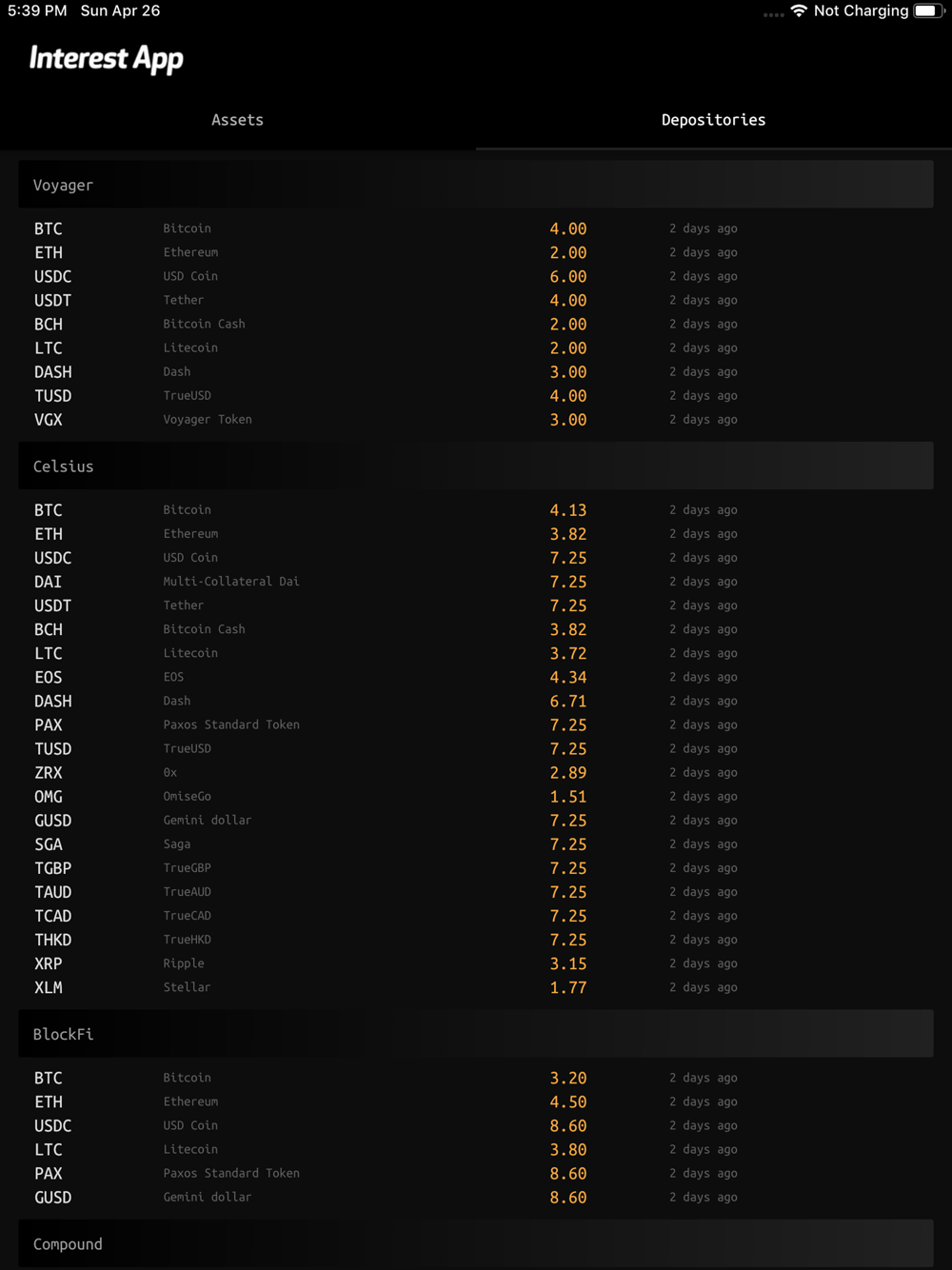
Task: Tap the battery icon in status bar
Action: coord(926,10)
